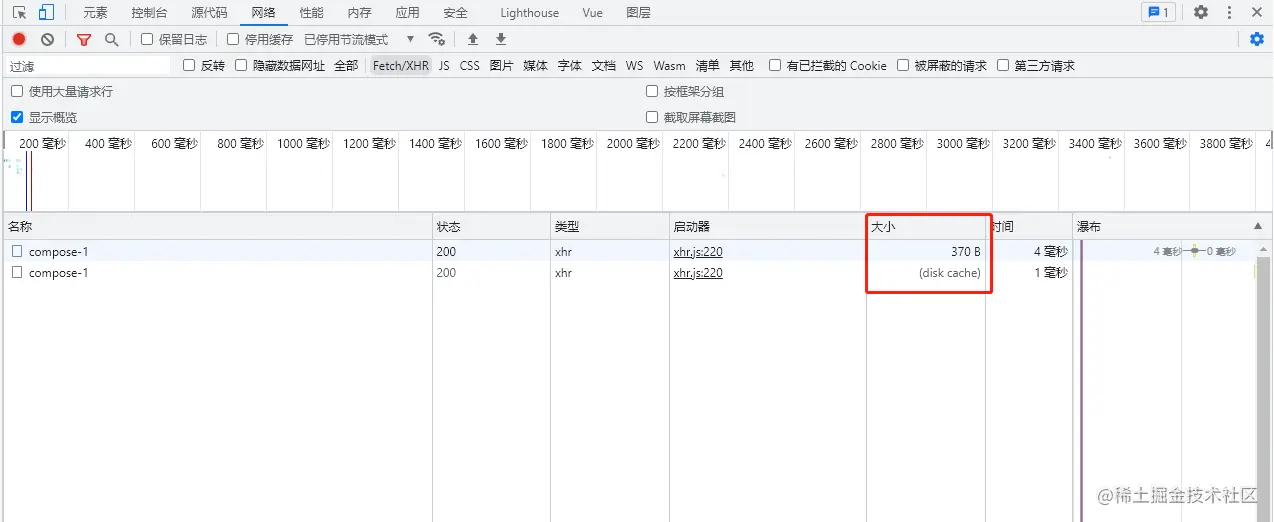The image size is (1274, 522).
Task: Clear the network log icon
Action: coord(47,39)
